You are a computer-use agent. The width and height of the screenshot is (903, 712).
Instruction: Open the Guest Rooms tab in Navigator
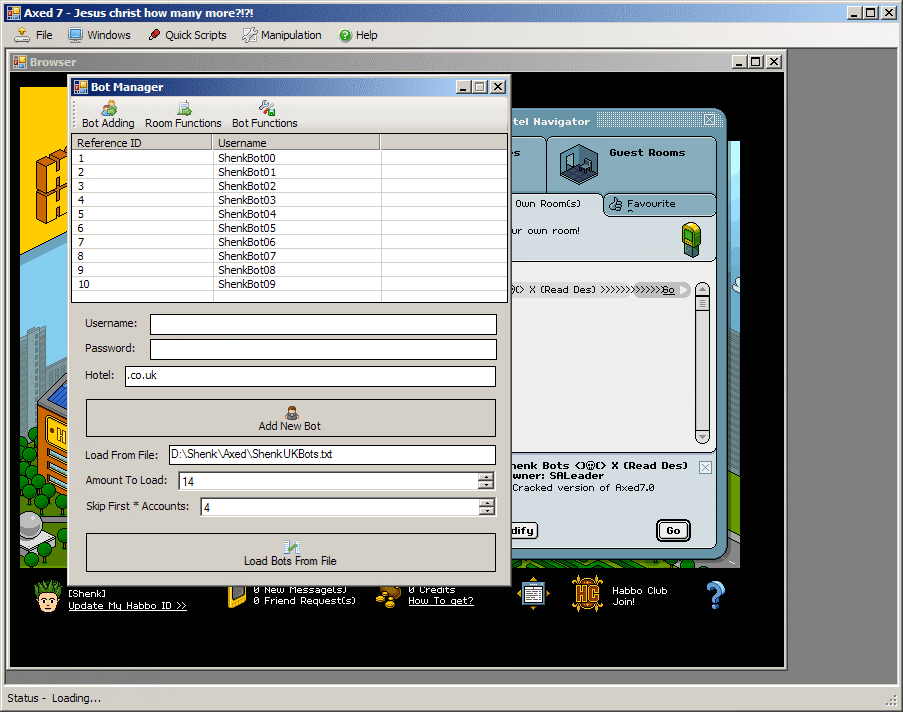(x=631, y=165)
